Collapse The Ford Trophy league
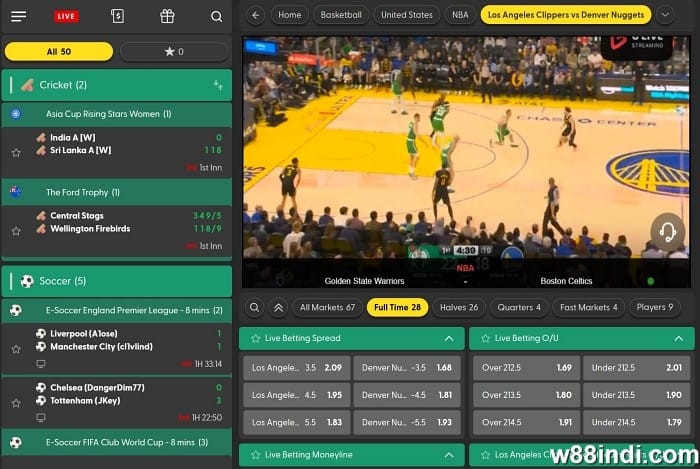 [x=117, y=192]
